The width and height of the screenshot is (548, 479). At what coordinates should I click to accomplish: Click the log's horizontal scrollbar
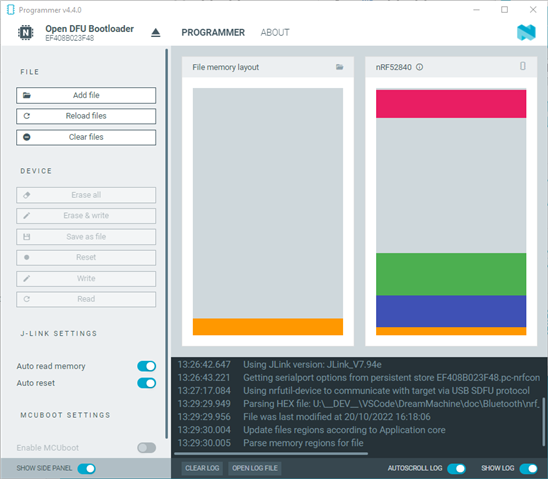tap(271, 453)
